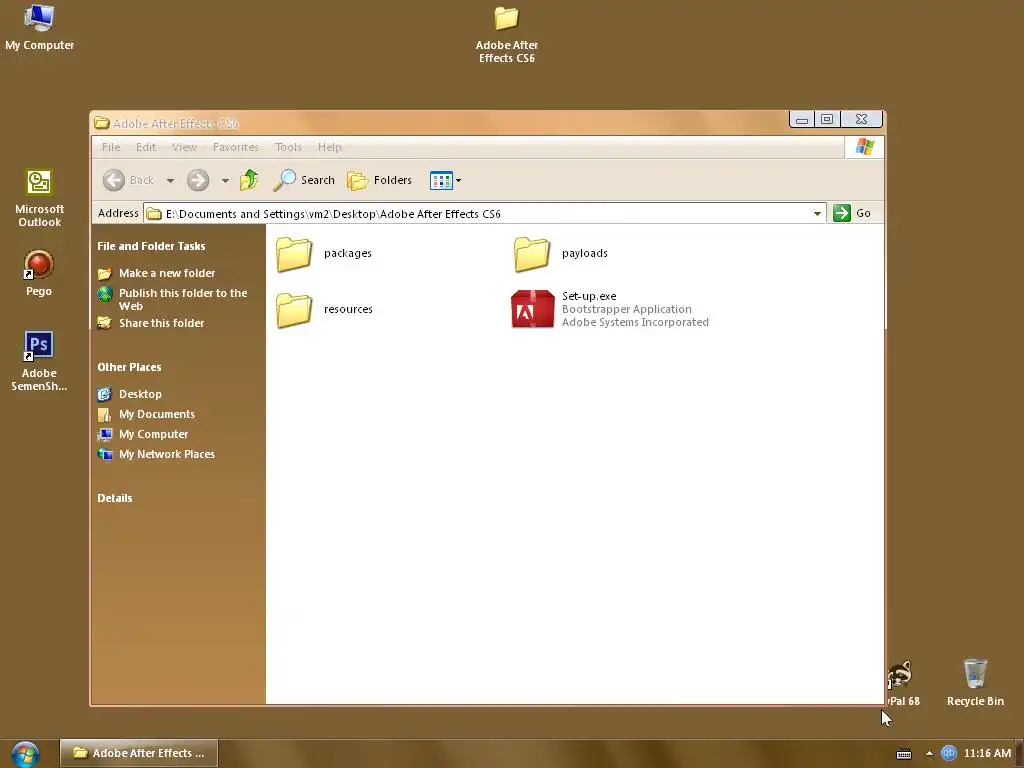Click the blue round tray icon
Image resolution: width=1024 pixels, height=768 pixels.
[x=948, y=753]
